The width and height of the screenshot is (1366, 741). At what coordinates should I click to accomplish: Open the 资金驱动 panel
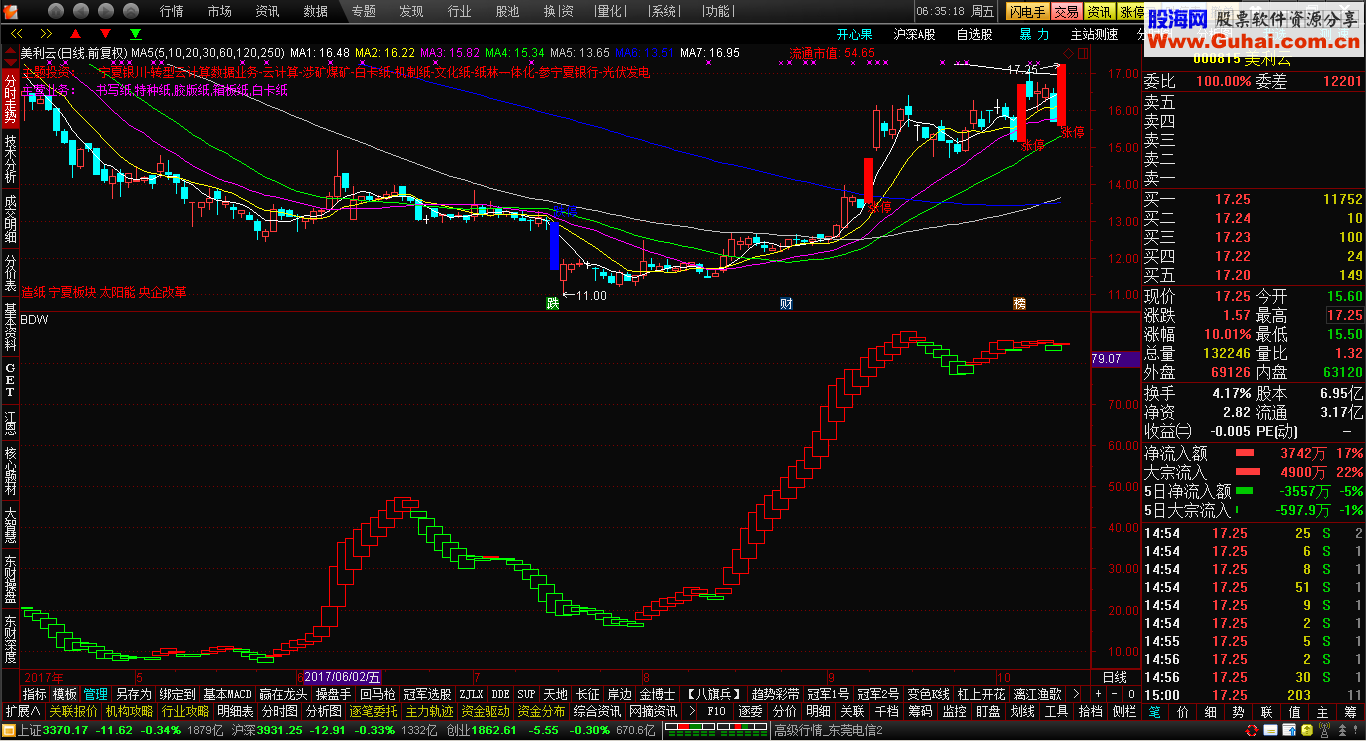coord(485,712)
